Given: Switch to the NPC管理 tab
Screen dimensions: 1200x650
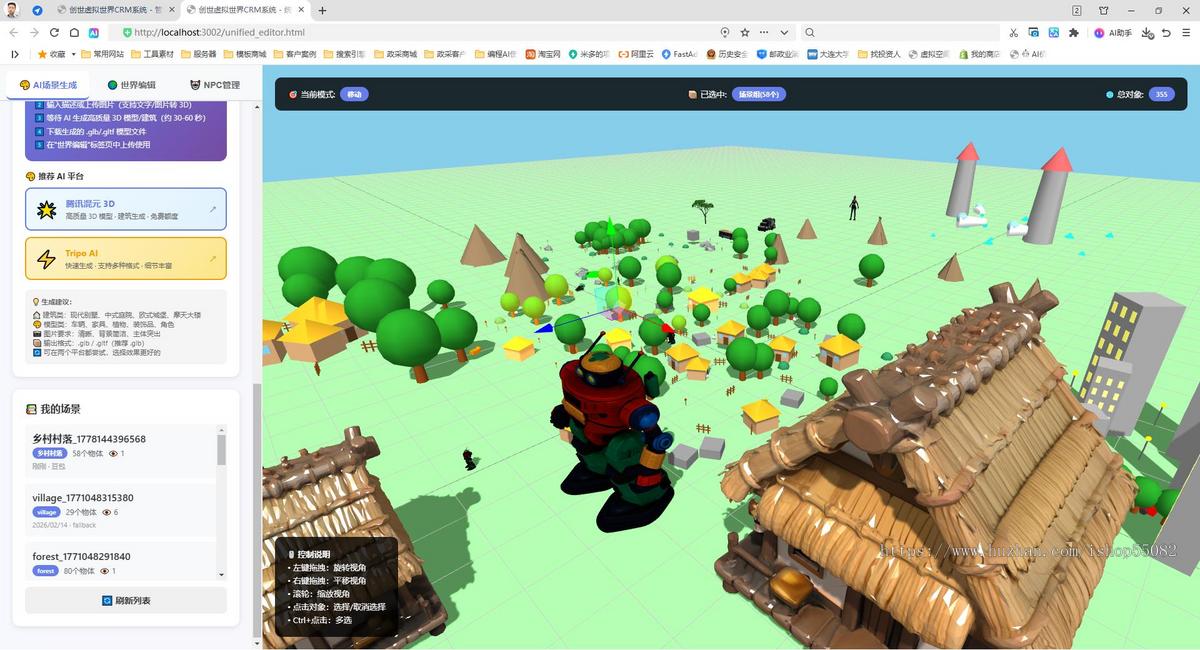Looking at the screenshot, I should pos(214,85).
